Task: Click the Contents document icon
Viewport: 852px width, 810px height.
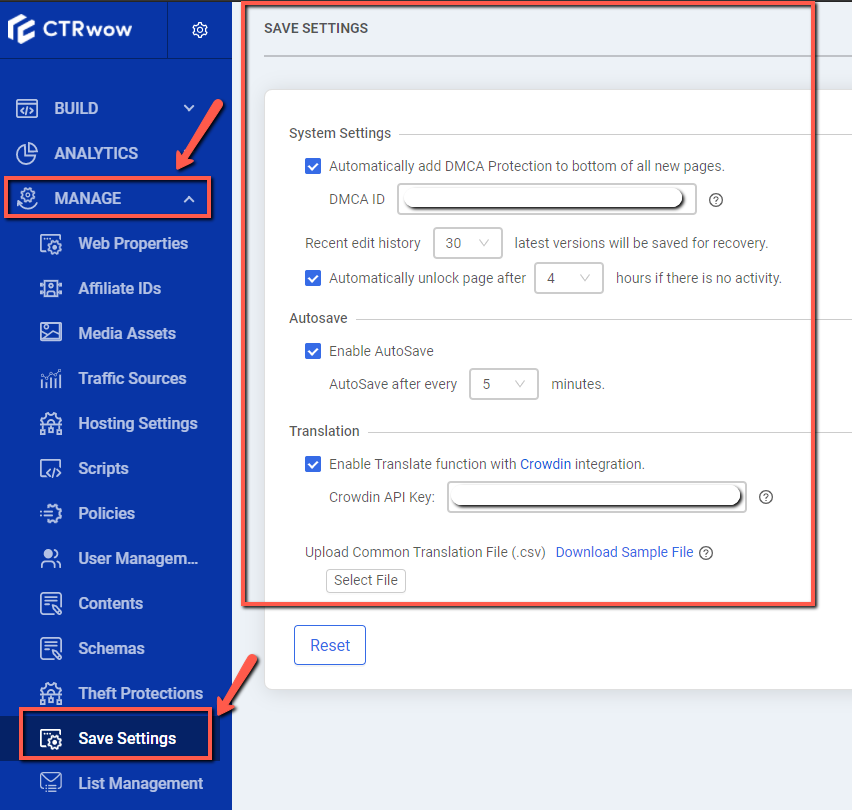Action: tap(51, 604)
